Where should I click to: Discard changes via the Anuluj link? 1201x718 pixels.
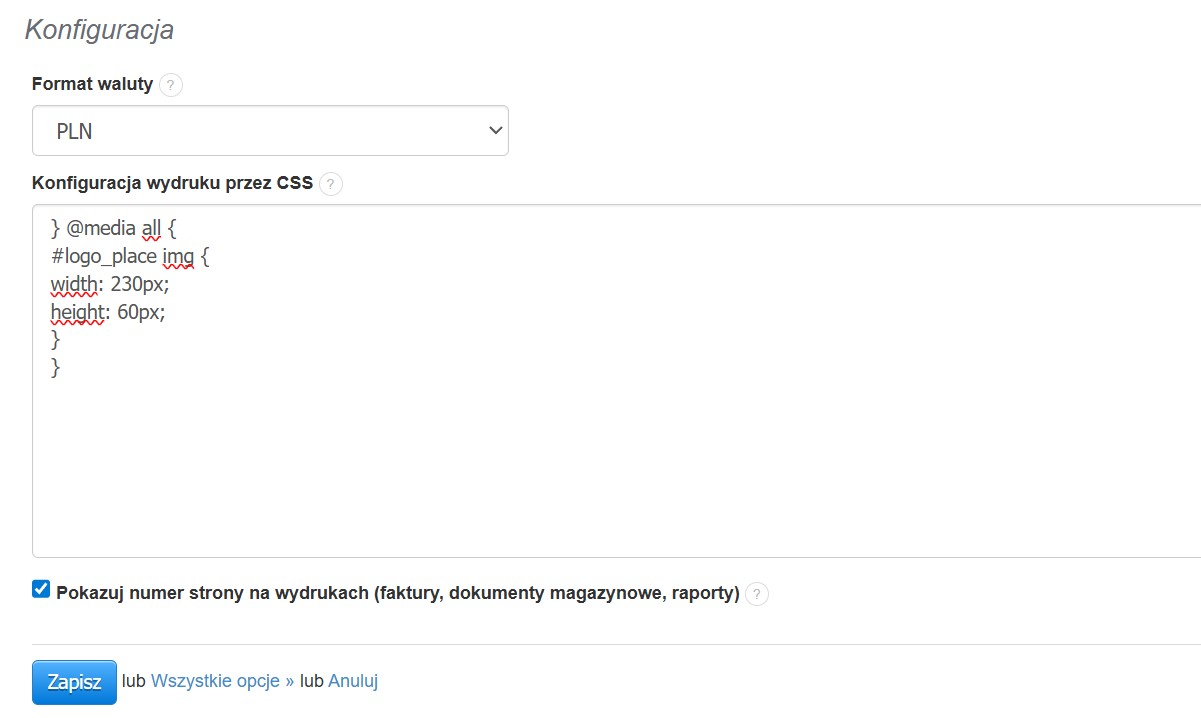[353, 680]
